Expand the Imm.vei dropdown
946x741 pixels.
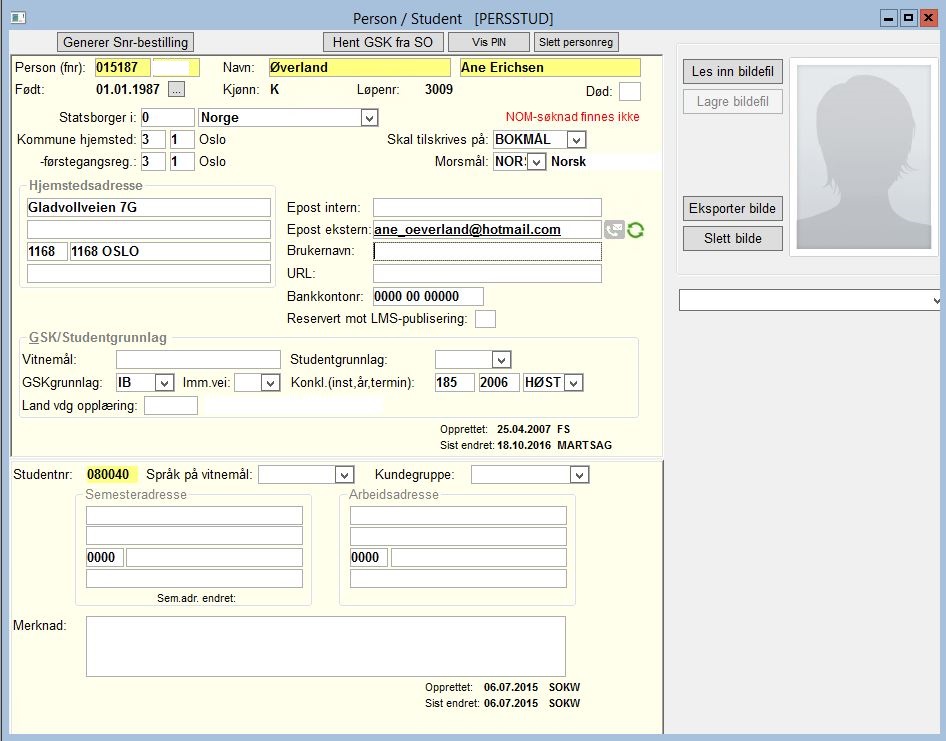(x=270, y=383)
